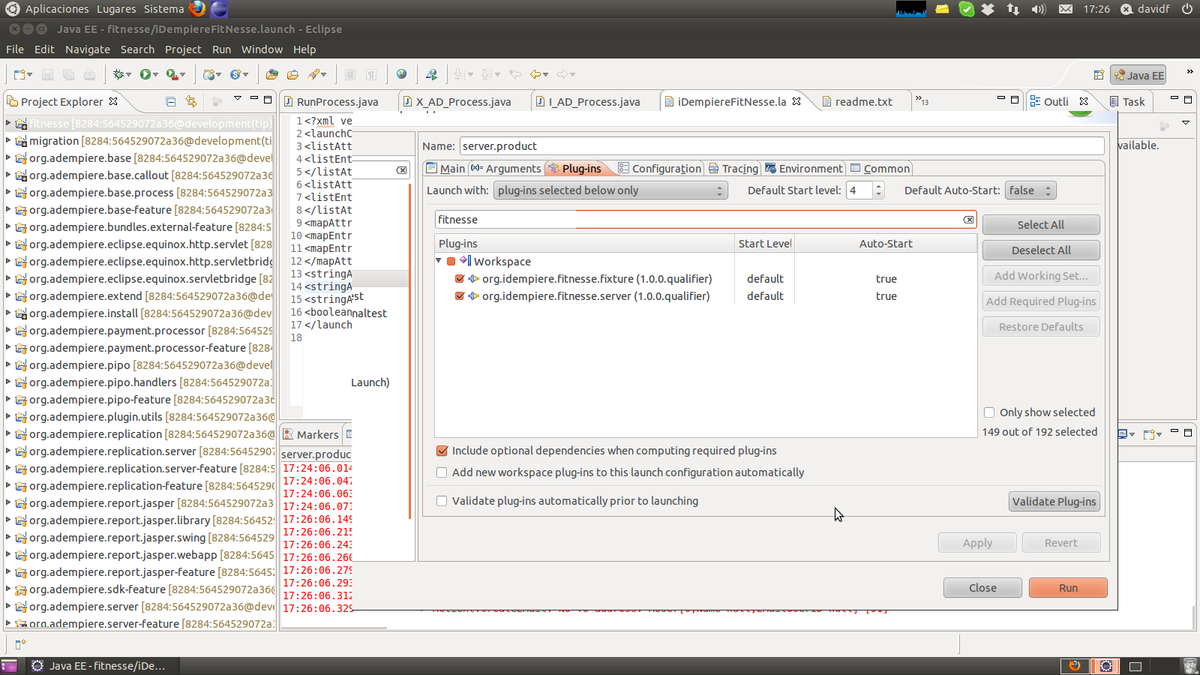Switch to the Arguments tab
1200x675 pixels.
[x=506, y=169]
